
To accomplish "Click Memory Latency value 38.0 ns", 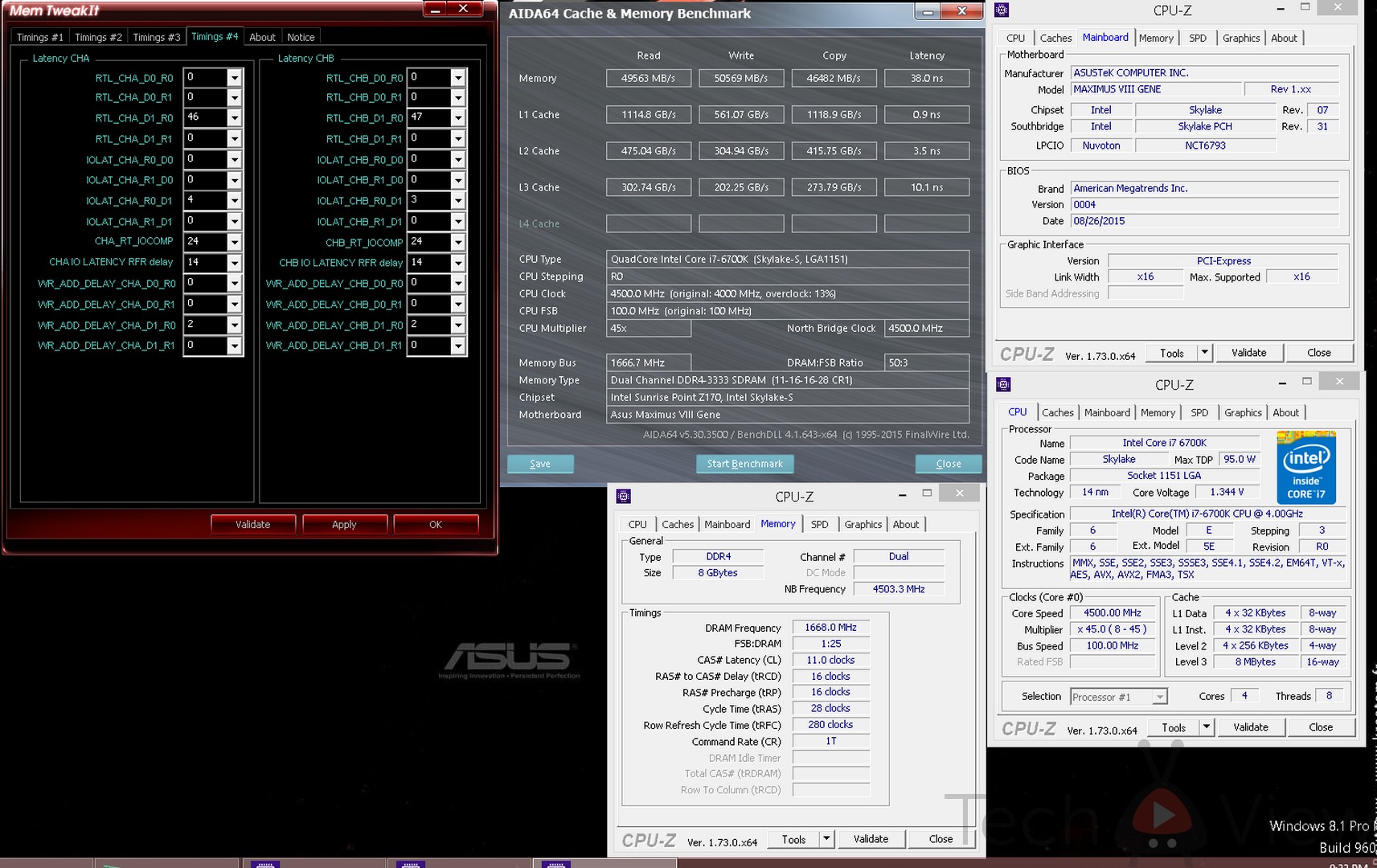I will click(927, 78).
